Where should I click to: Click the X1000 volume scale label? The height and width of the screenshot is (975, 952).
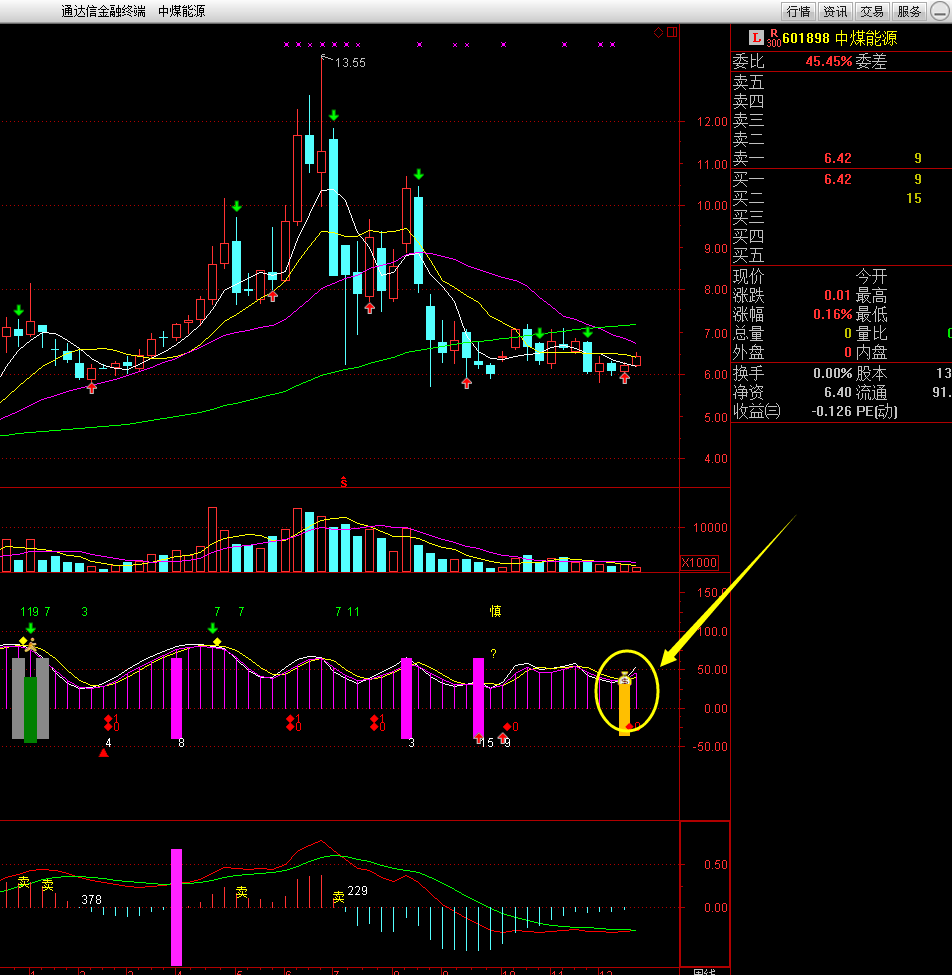pos(699,563)
